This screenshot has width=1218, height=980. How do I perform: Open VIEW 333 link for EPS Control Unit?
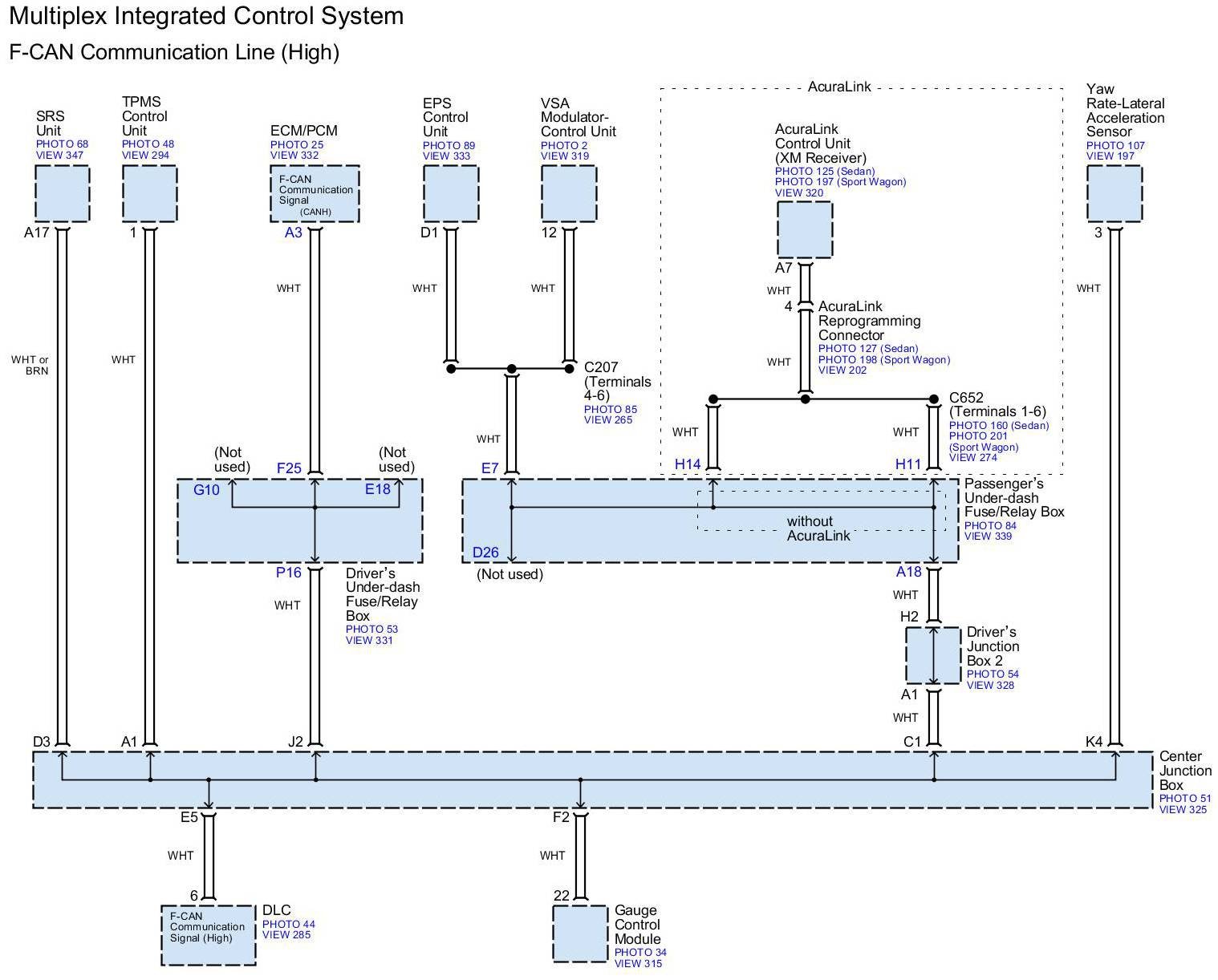pos(446,156)
